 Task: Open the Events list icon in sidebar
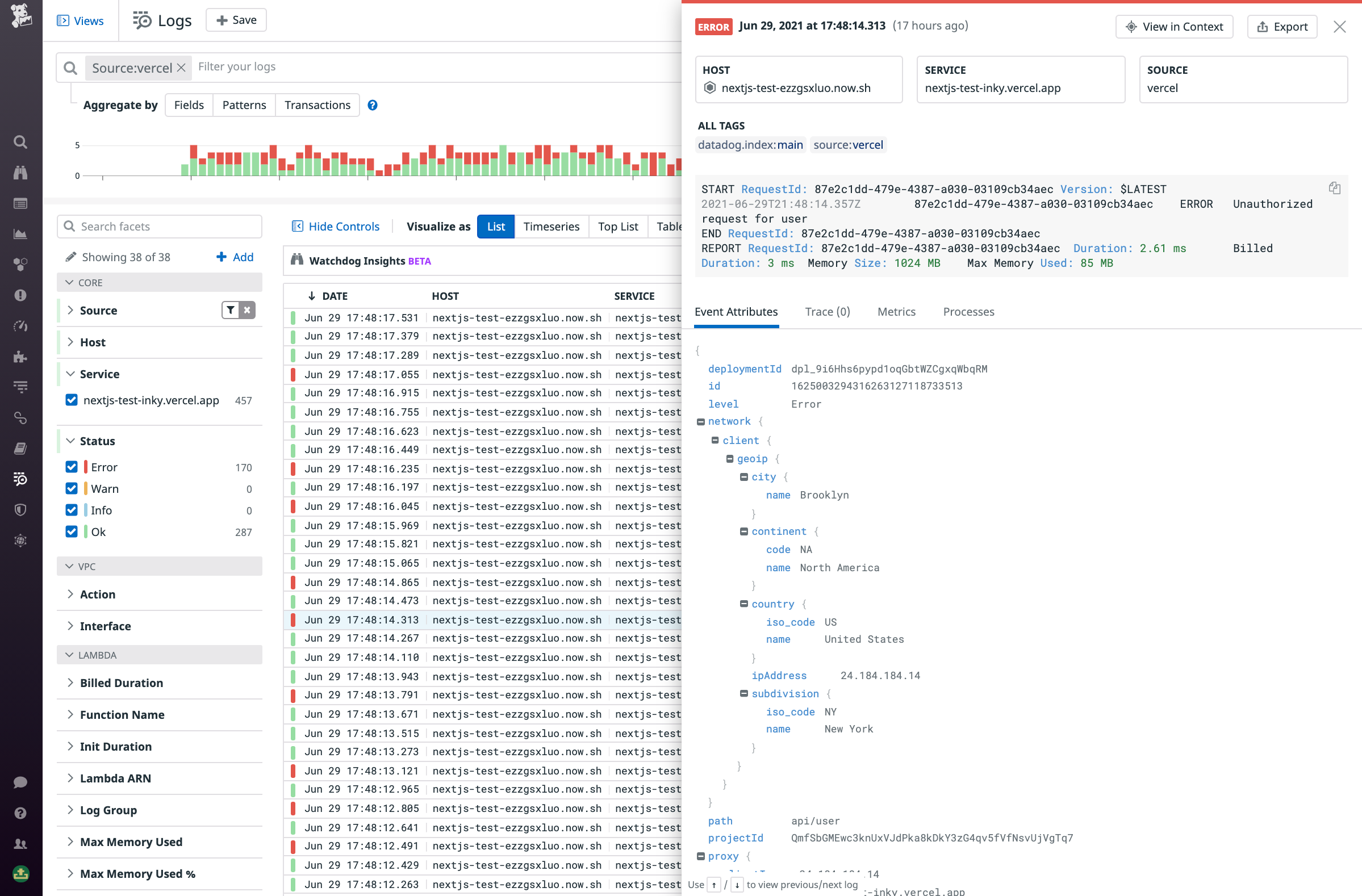pos(20,203)
